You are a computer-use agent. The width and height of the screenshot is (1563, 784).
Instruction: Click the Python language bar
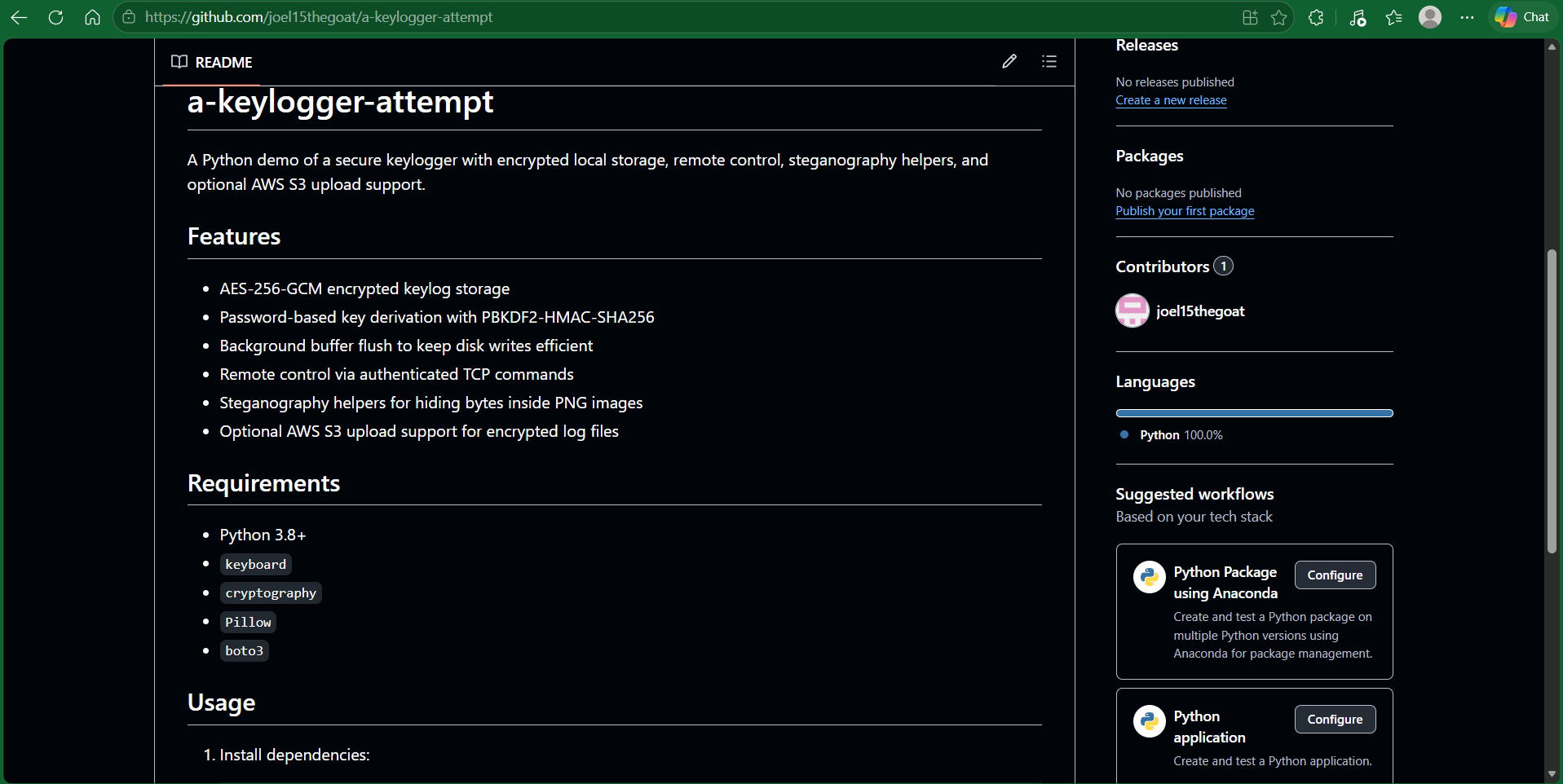tap(1254, 413)
